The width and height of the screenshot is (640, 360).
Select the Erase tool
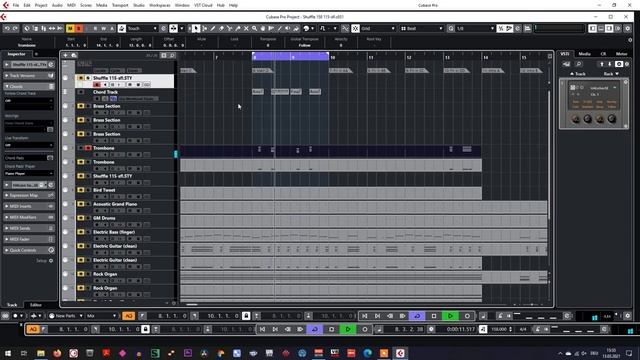pyautogui.click(x=221, y=28)
